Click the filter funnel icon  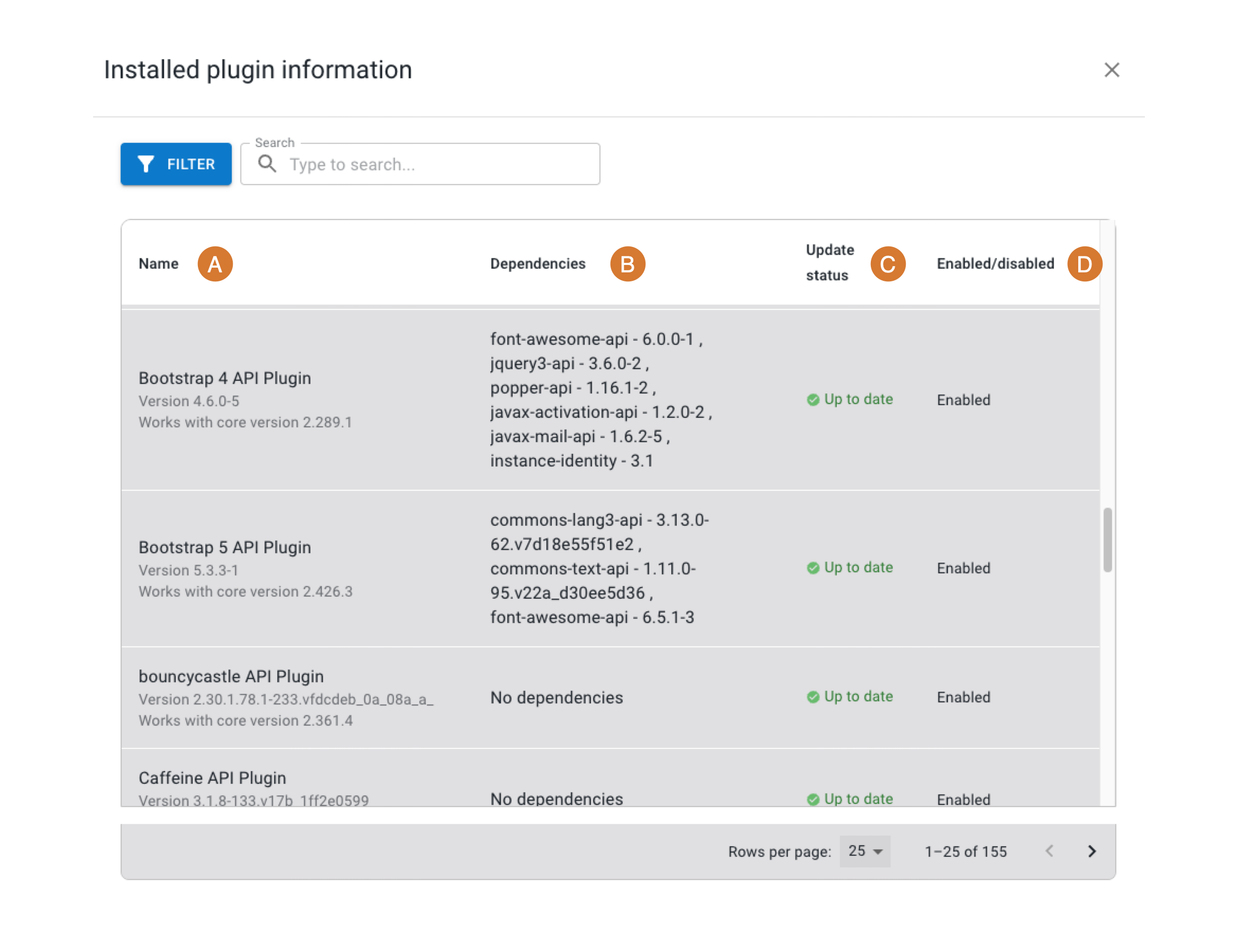tap(146, 164)
